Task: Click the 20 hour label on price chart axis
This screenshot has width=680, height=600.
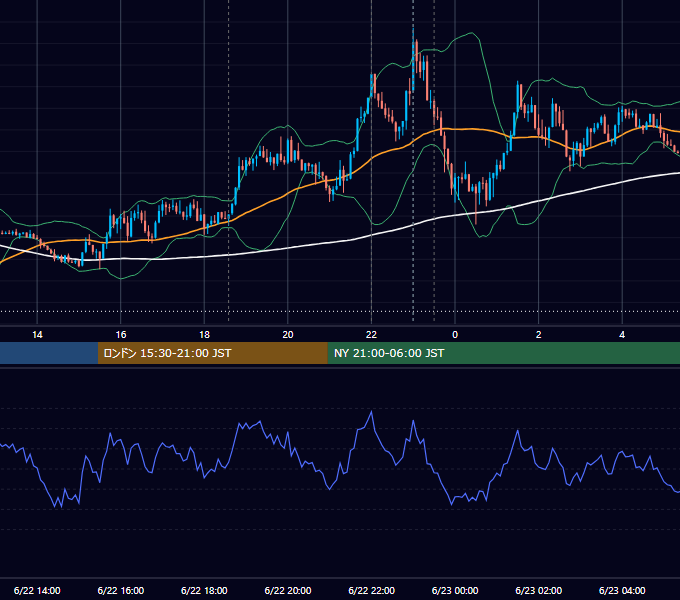Action: coord(288,335)
